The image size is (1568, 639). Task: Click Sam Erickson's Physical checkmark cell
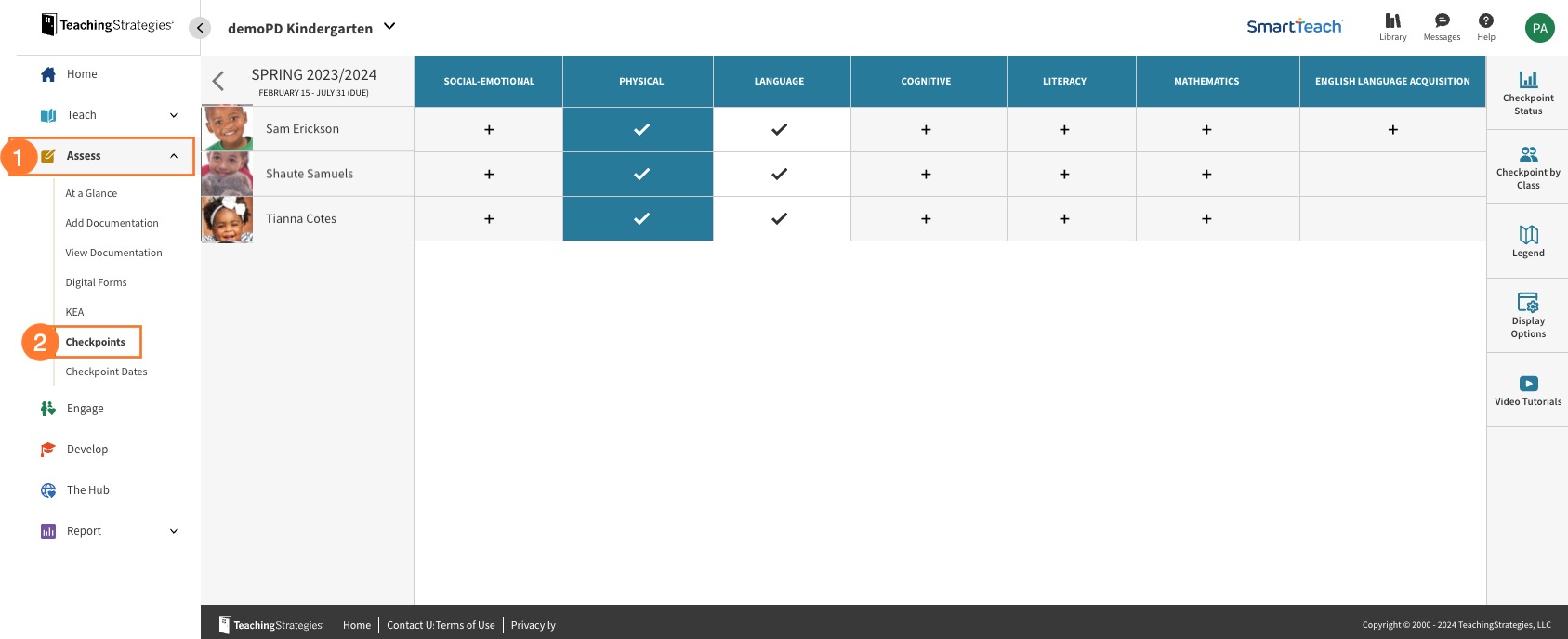click(x=640, y=129)
